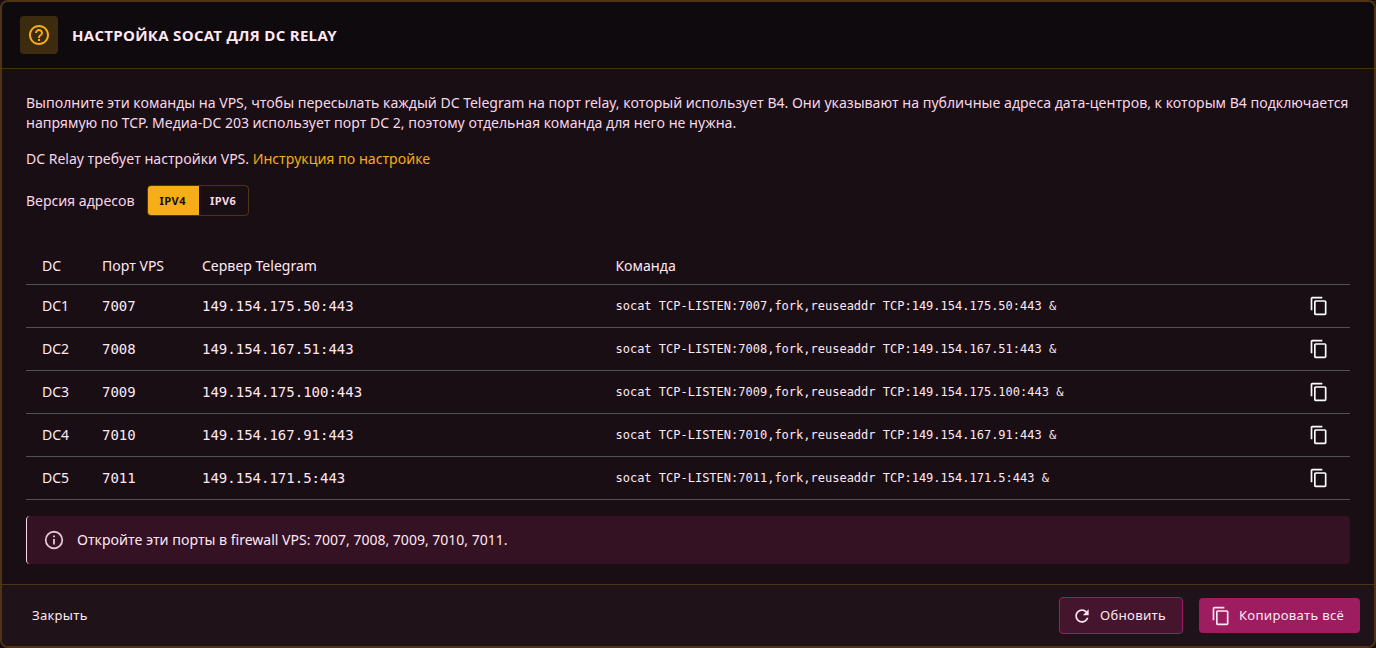Select Telegram server 149.154.167.91:443
This screenshot has width=1376, height=648.
278,435
